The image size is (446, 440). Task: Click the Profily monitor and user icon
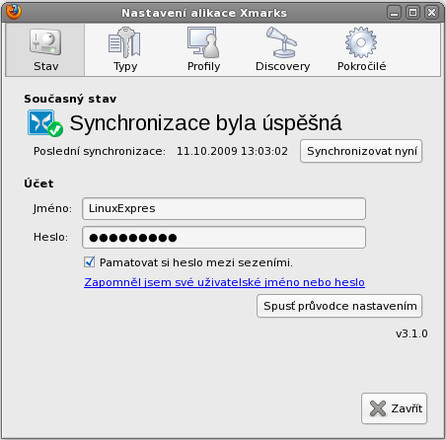203,42
